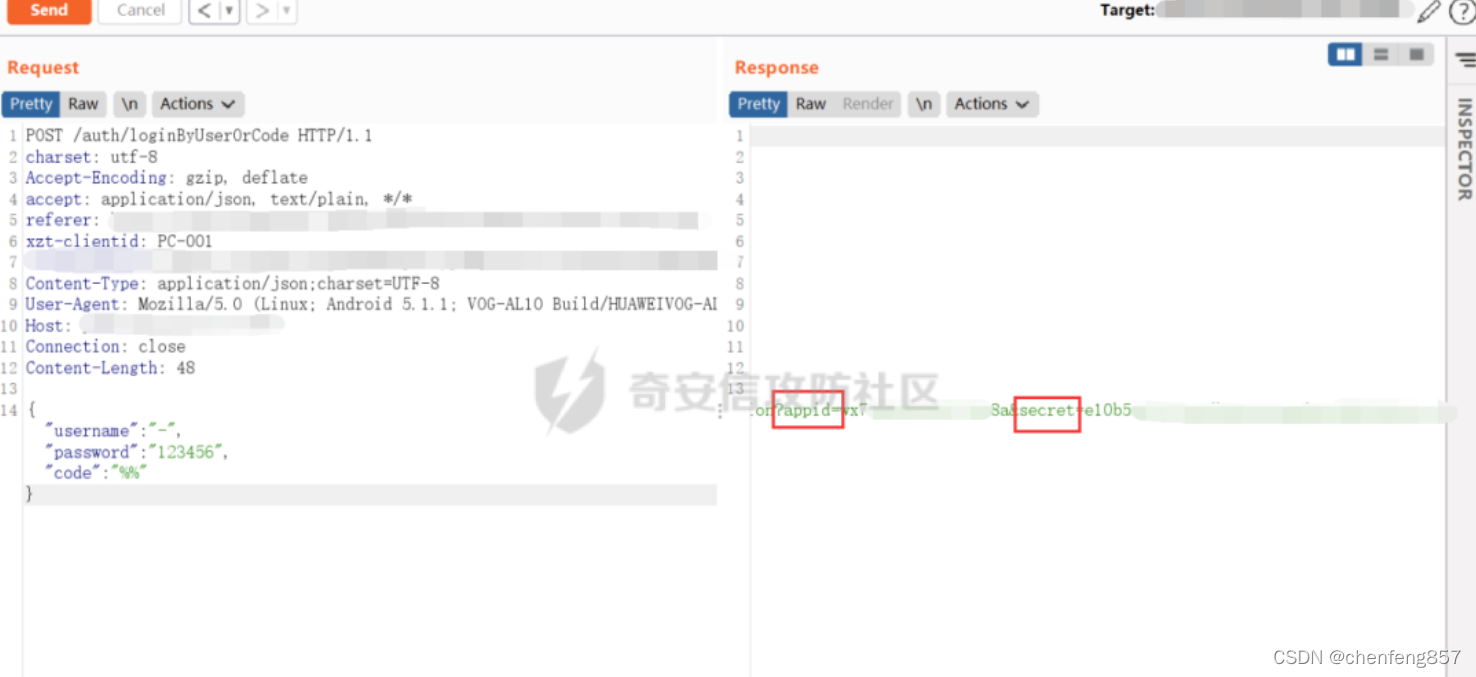Edit target with pencil icon
Viewport: 1476px width, 677px height.
point(1430,11)
